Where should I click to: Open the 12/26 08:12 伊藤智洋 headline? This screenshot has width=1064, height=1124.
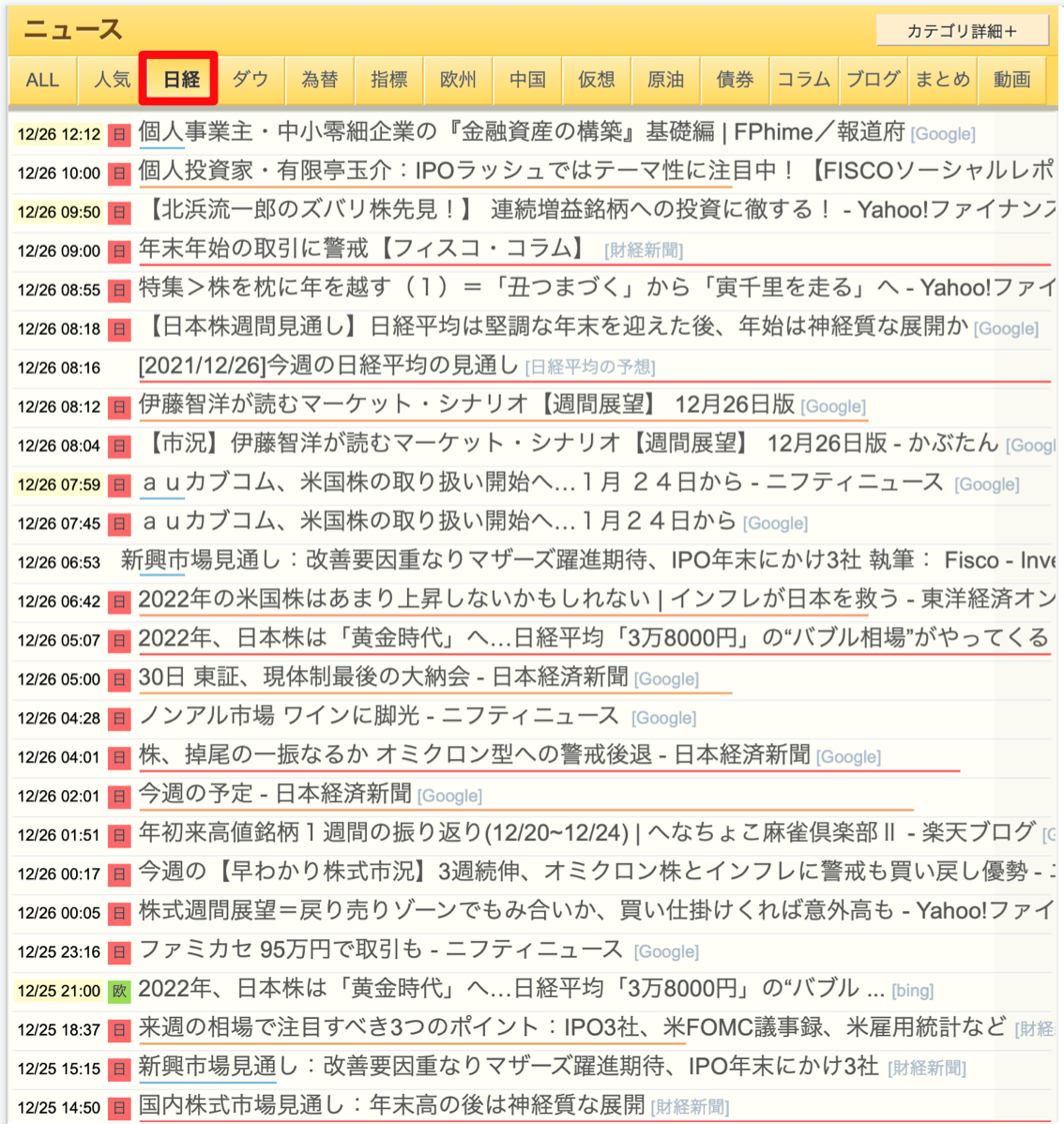tap(466, 404)
